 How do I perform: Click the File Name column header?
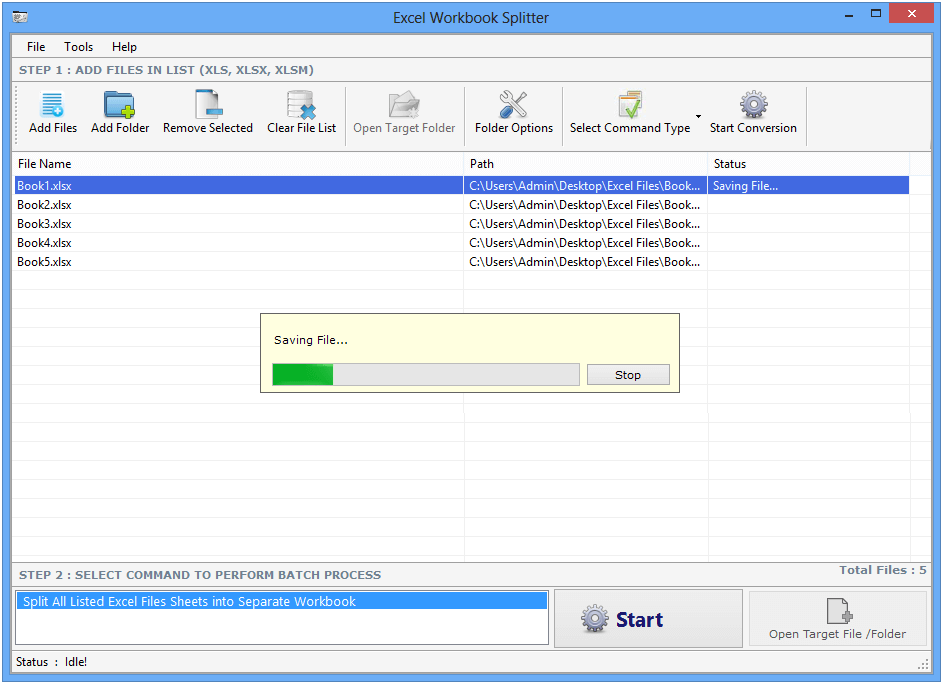click(238, 164)
